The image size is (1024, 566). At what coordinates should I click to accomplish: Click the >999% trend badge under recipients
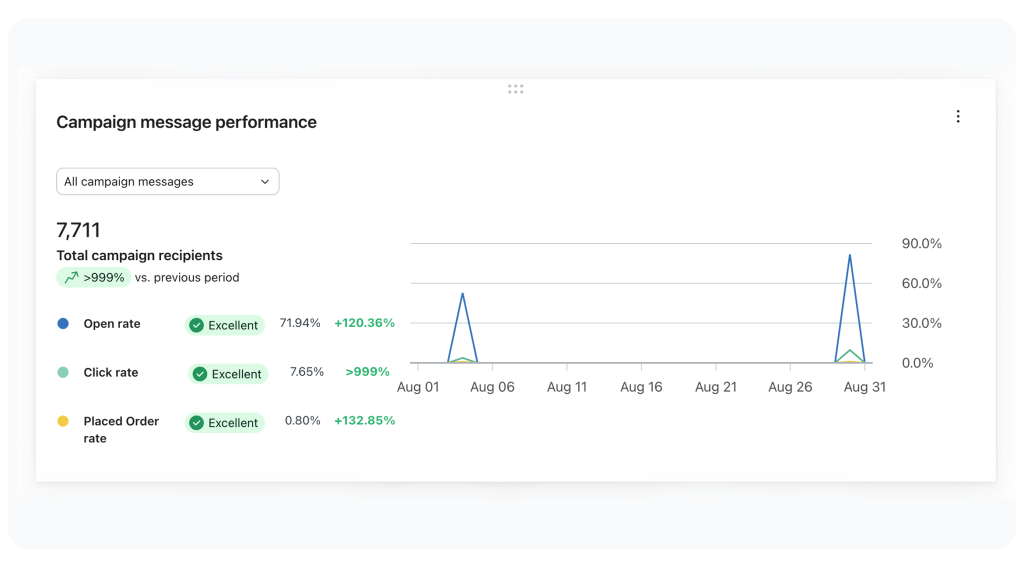(94, 277)
